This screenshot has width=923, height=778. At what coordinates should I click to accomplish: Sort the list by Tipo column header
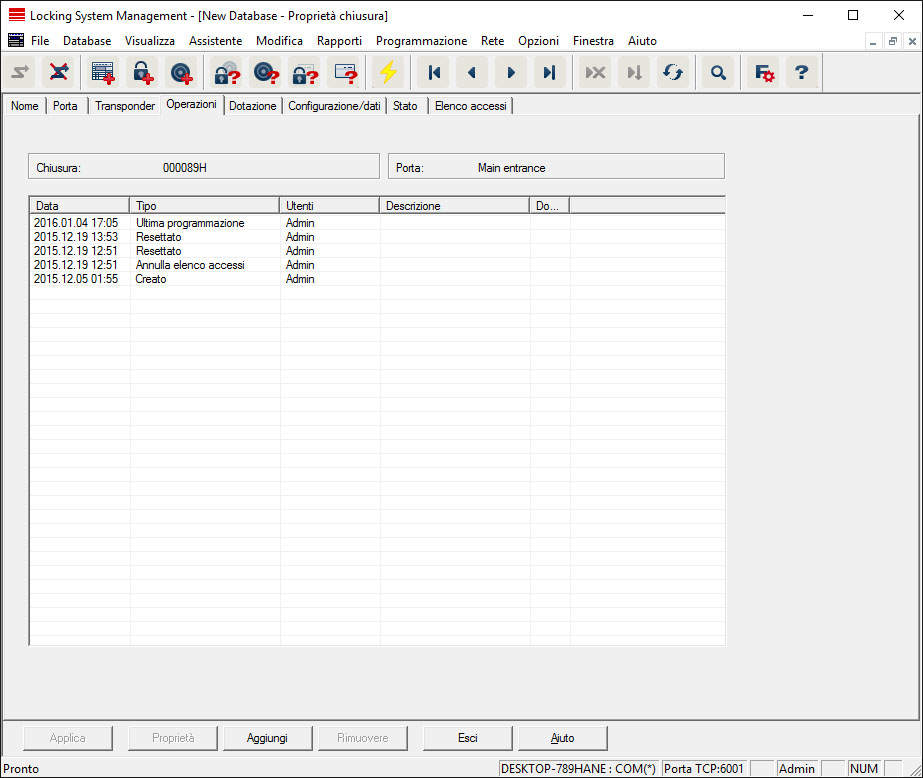coord(205,205)
